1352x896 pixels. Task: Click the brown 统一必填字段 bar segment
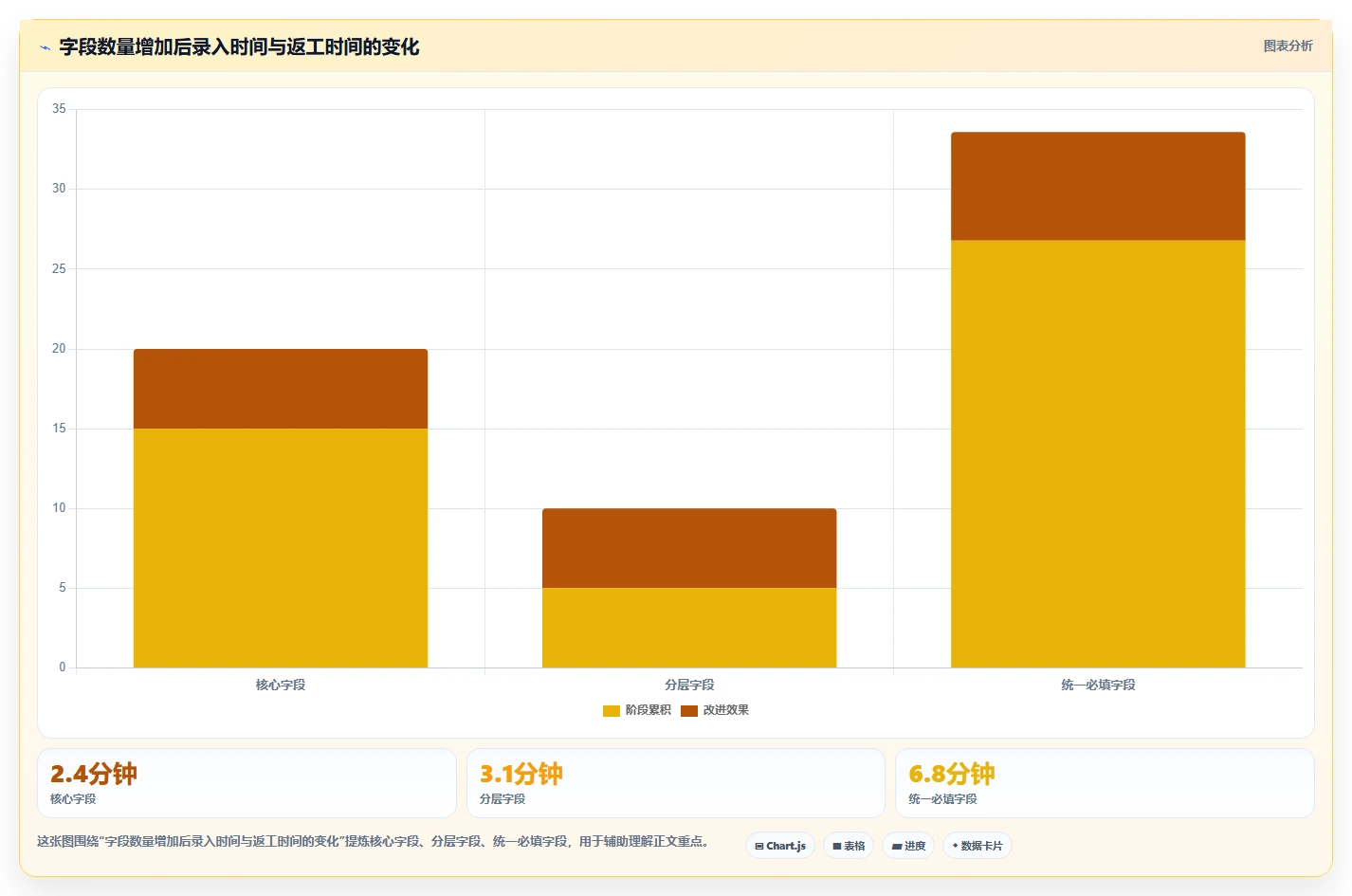[1098, 187]
